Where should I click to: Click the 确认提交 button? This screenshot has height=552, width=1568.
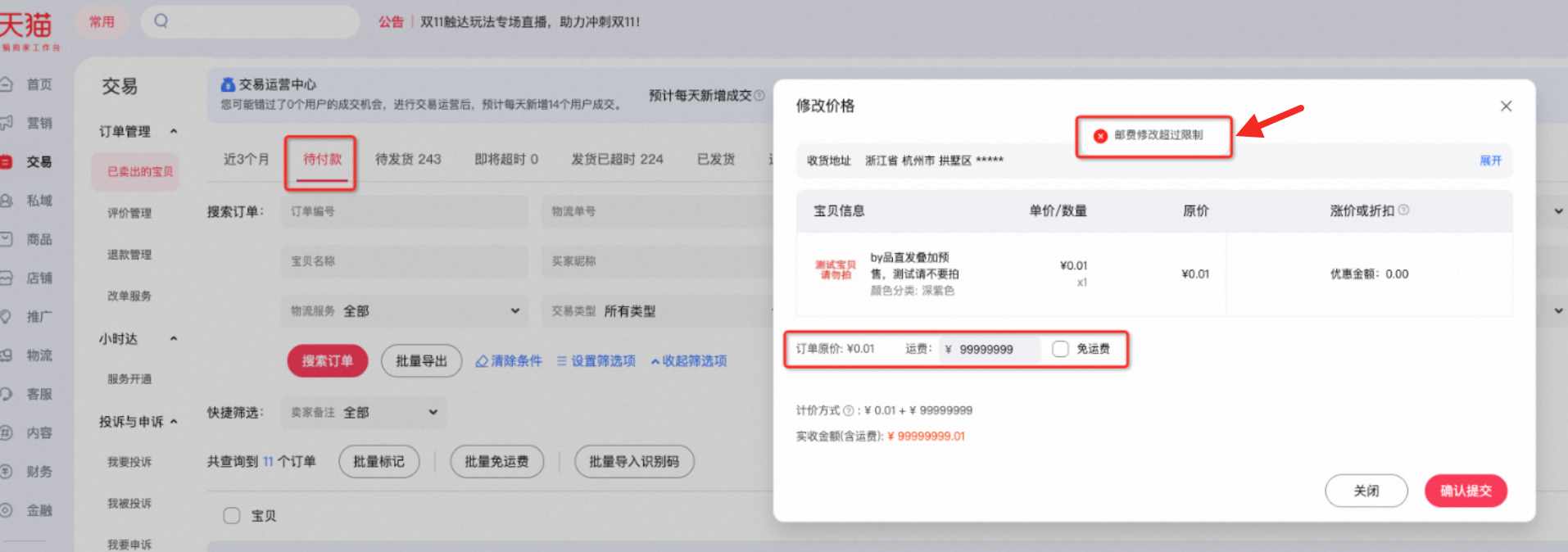point(1466,491)
